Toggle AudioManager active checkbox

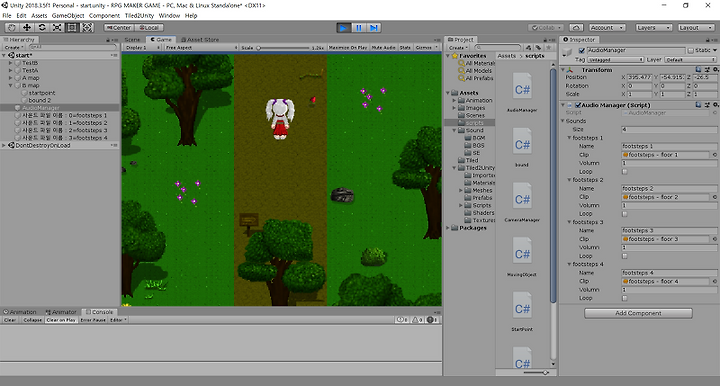[x=582, y=50]
